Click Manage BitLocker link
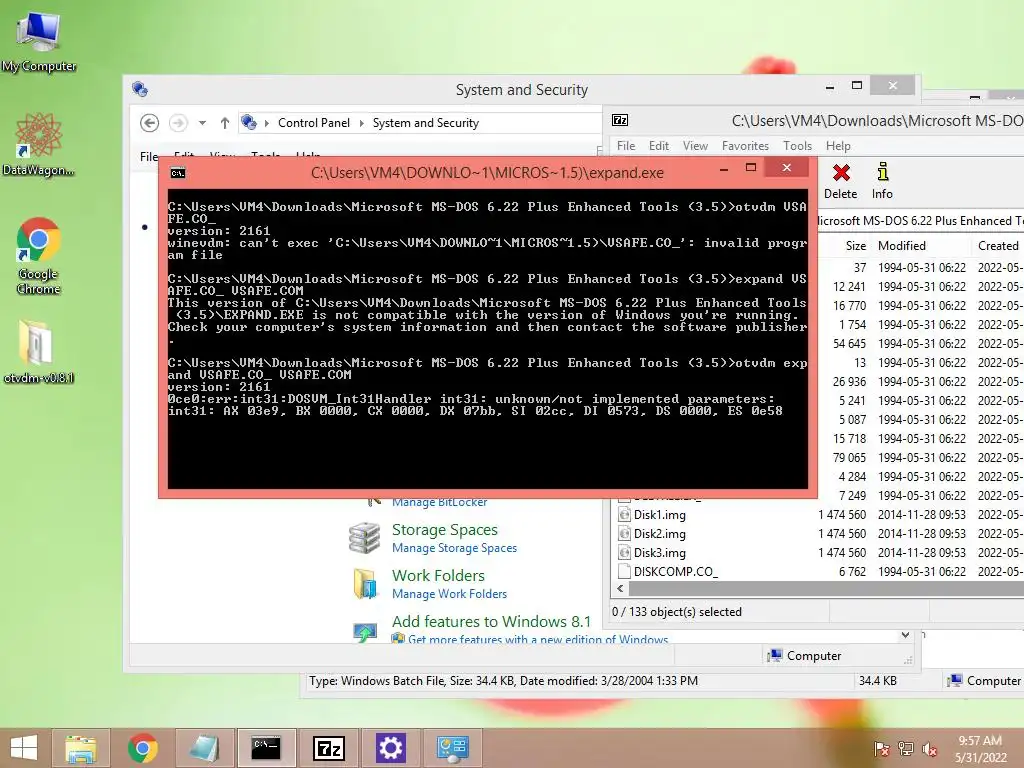This screenshot has width=1024, height=768. [x=440, y=502]
